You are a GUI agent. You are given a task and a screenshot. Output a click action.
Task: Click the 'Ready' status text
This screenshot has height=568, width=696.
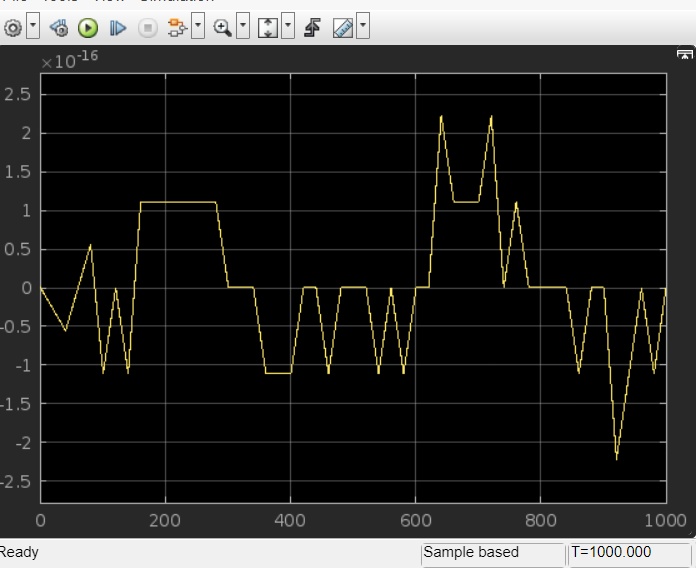pyautogui.click(x=19, y=553)
